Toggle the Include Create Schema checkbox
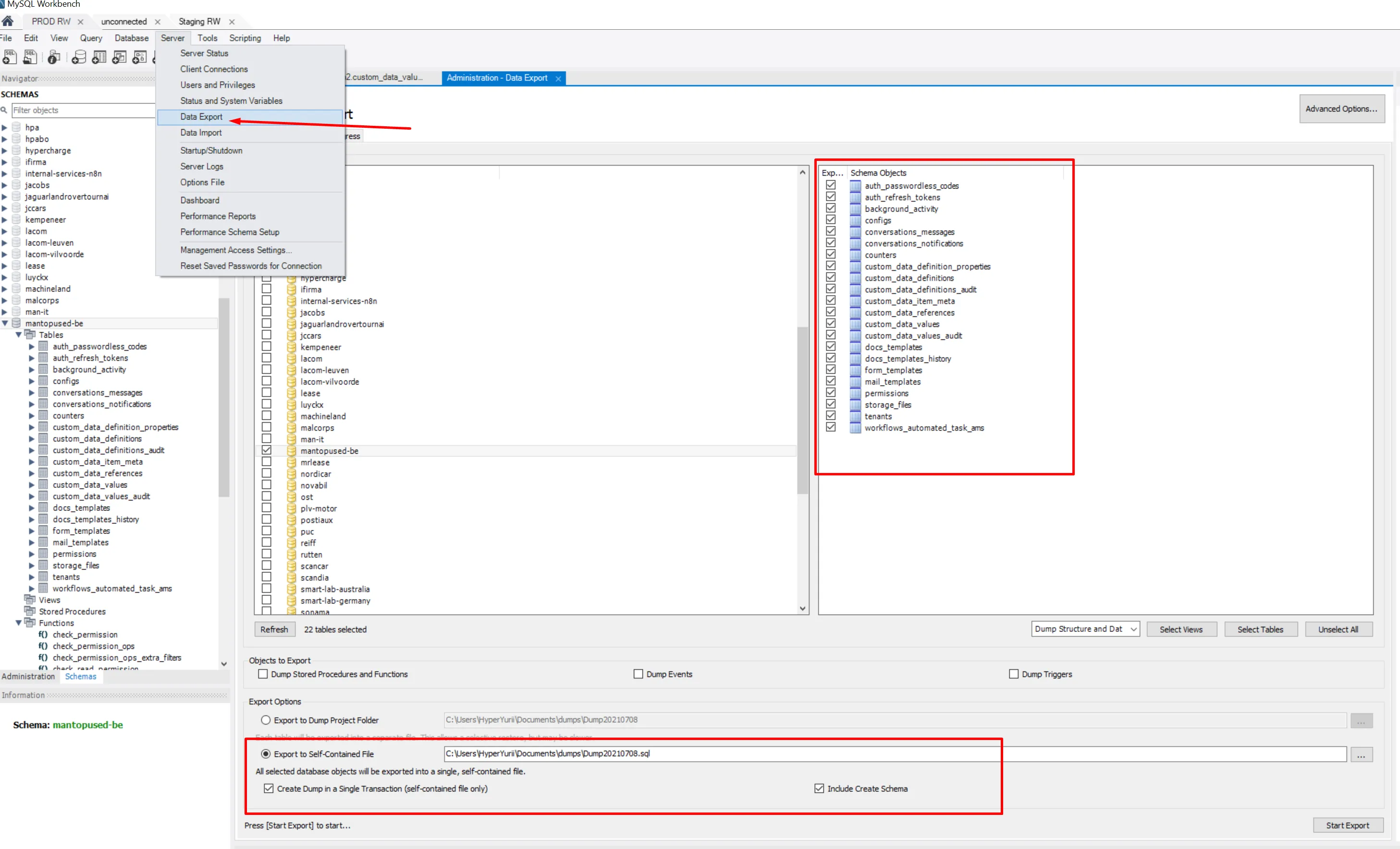This screenshot has height=849, width=1400. coord(819,788)
